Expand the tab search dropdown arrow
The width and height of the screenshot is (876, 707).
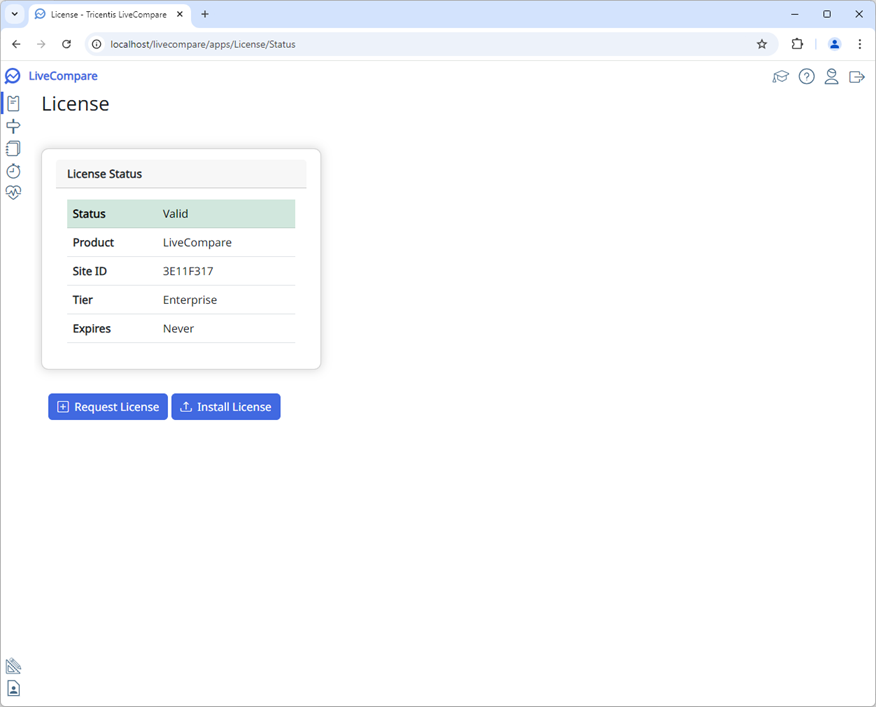15,15
